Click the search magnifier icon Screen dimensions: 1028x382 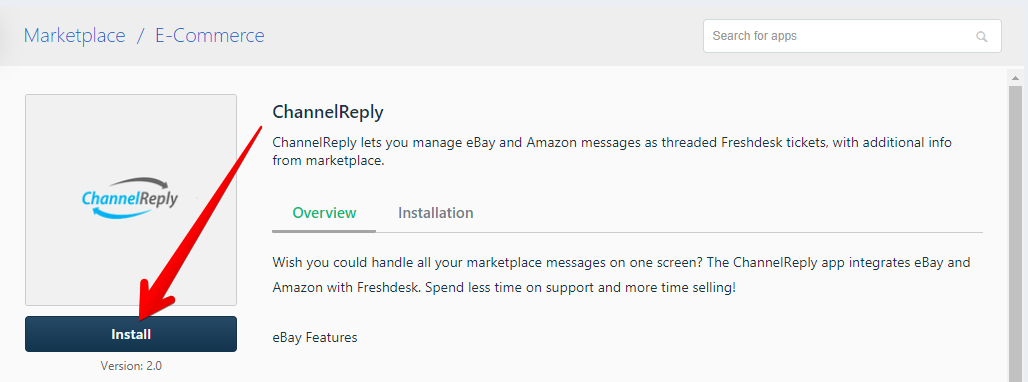981,37
